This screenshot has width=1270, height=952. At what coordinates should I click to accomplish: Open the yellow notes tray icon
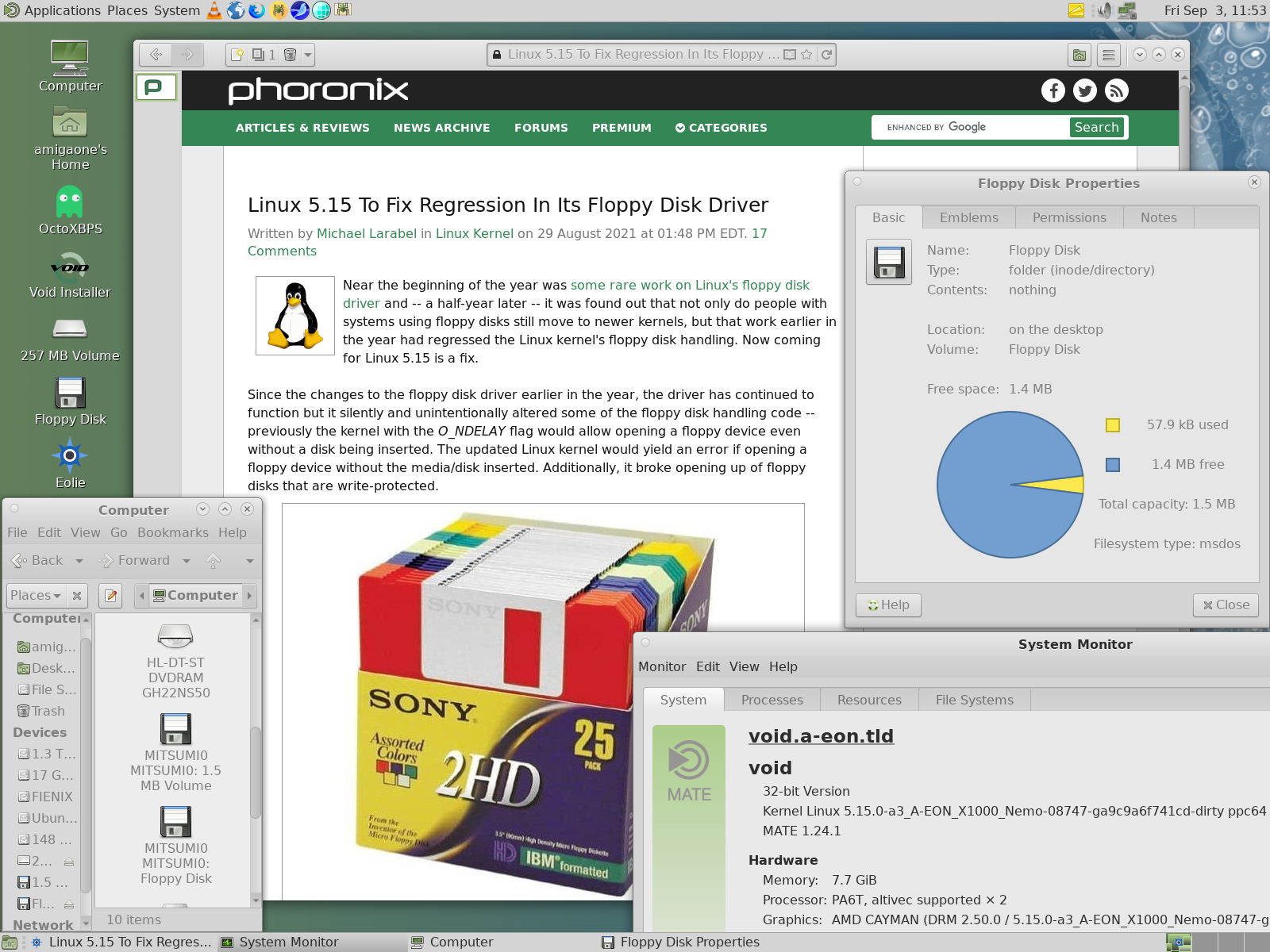coord(1076,10)
